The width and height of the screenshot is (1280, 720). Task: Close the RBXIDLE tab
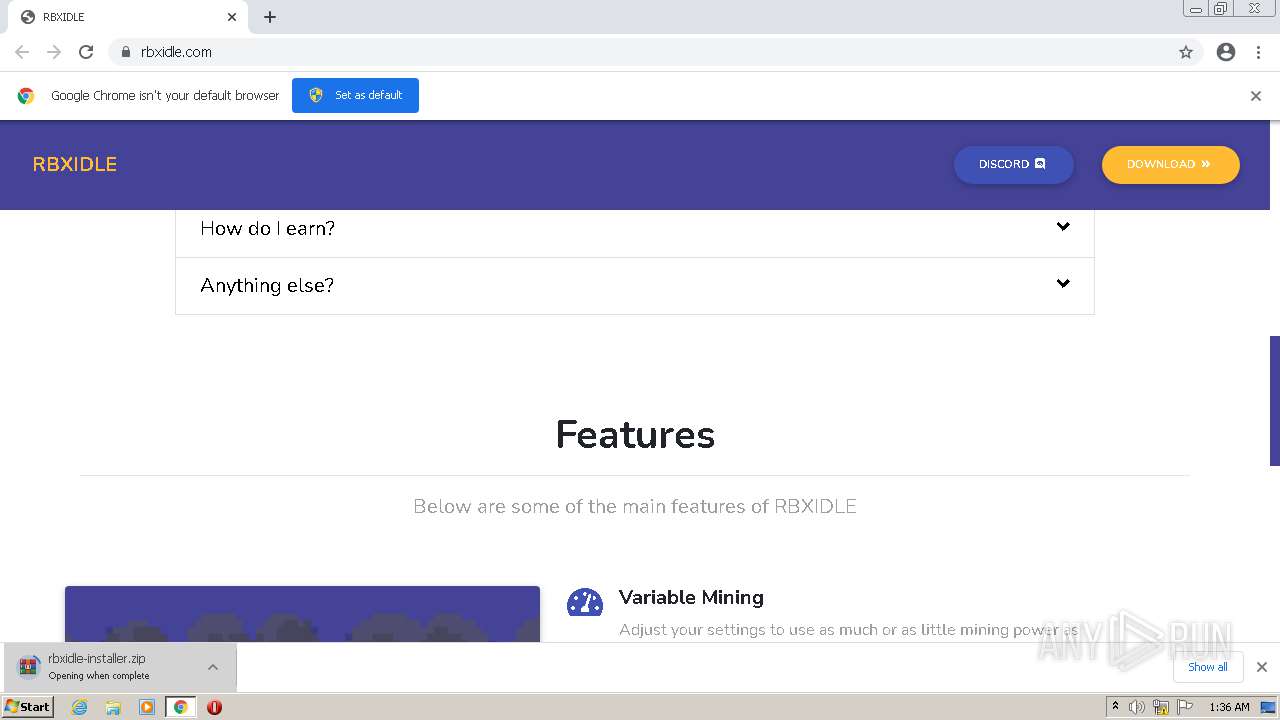232,17
